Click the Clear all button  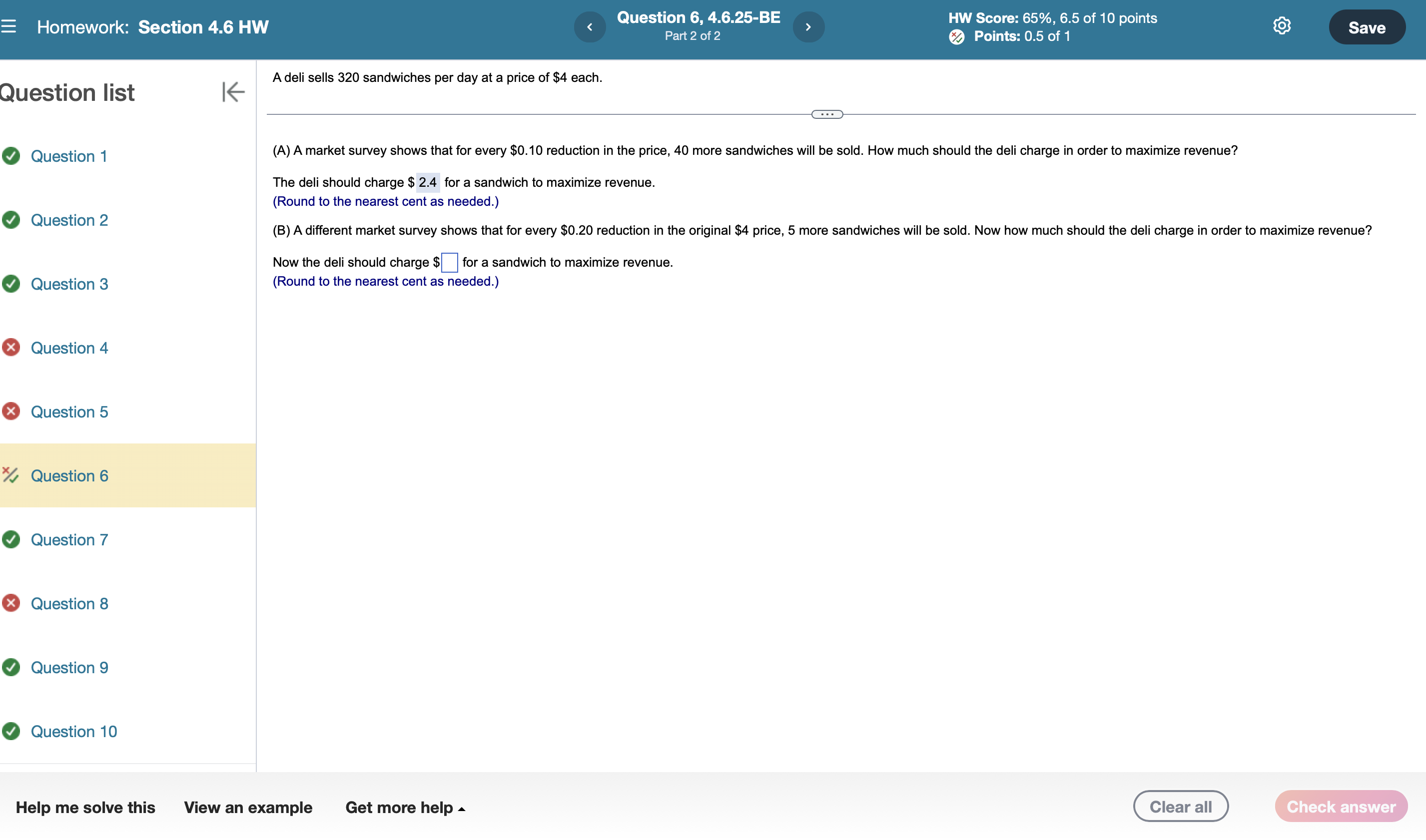1180,806
